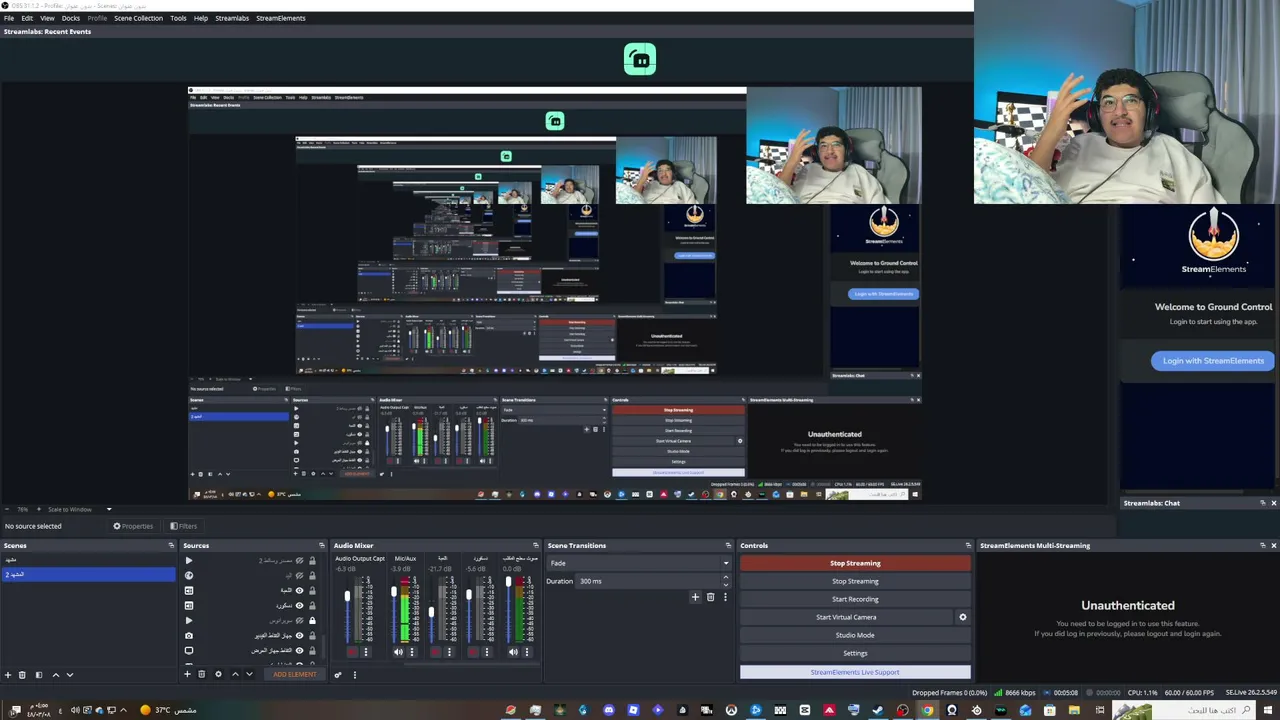Adjust the transition Duration spinner arrows
Image resolution: width=1280 pixels, height=720 pixels.
(x=726, y=581)
